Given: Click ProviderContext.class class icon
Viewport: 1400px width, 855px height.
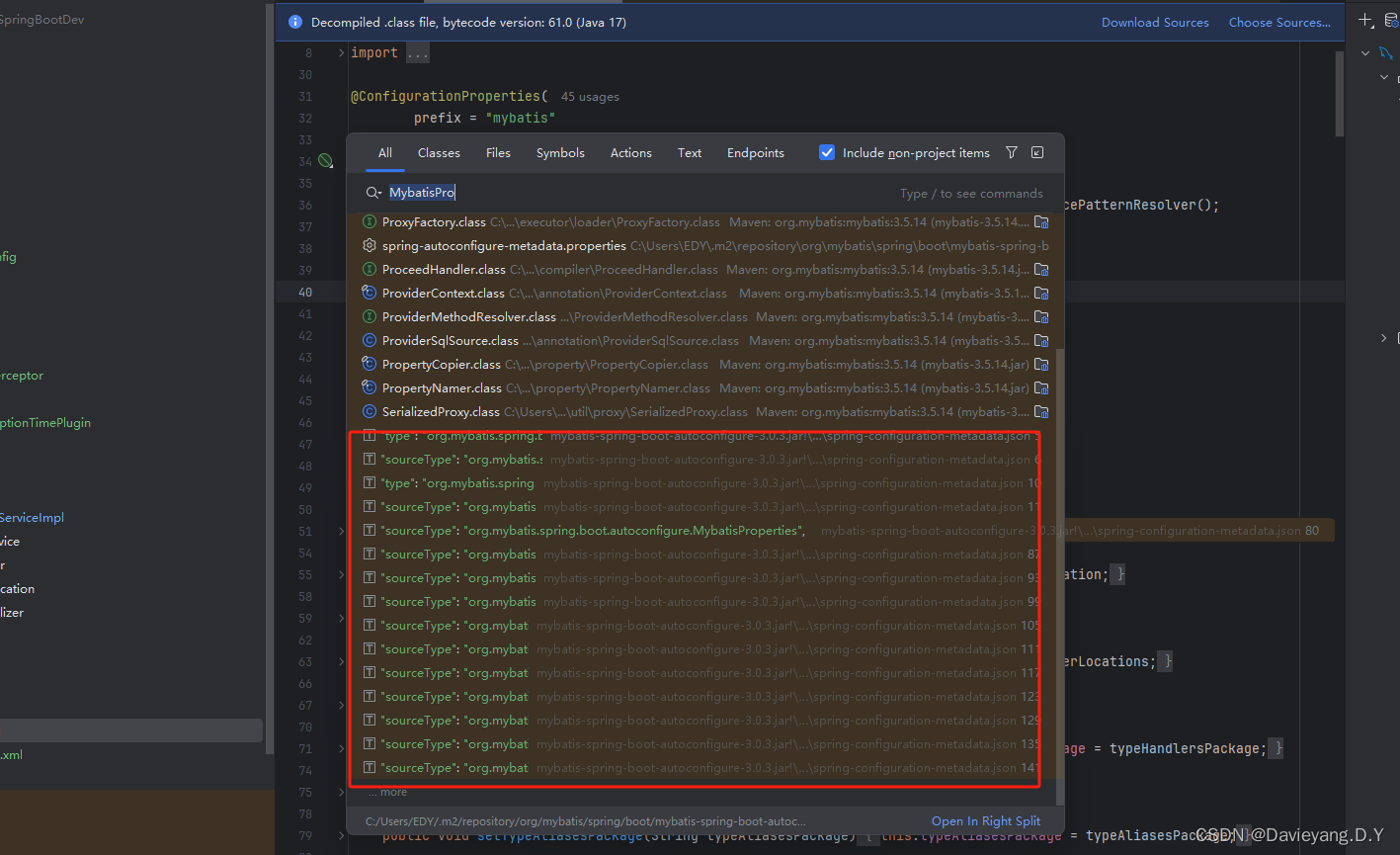Looking at the screenshot, I should 370,294.
